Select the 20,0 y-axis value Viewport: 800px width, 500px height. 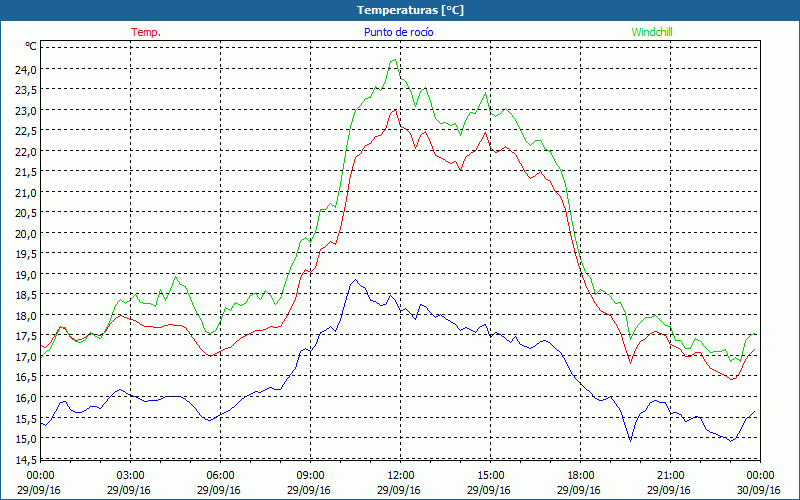click(x=25, y=234)
